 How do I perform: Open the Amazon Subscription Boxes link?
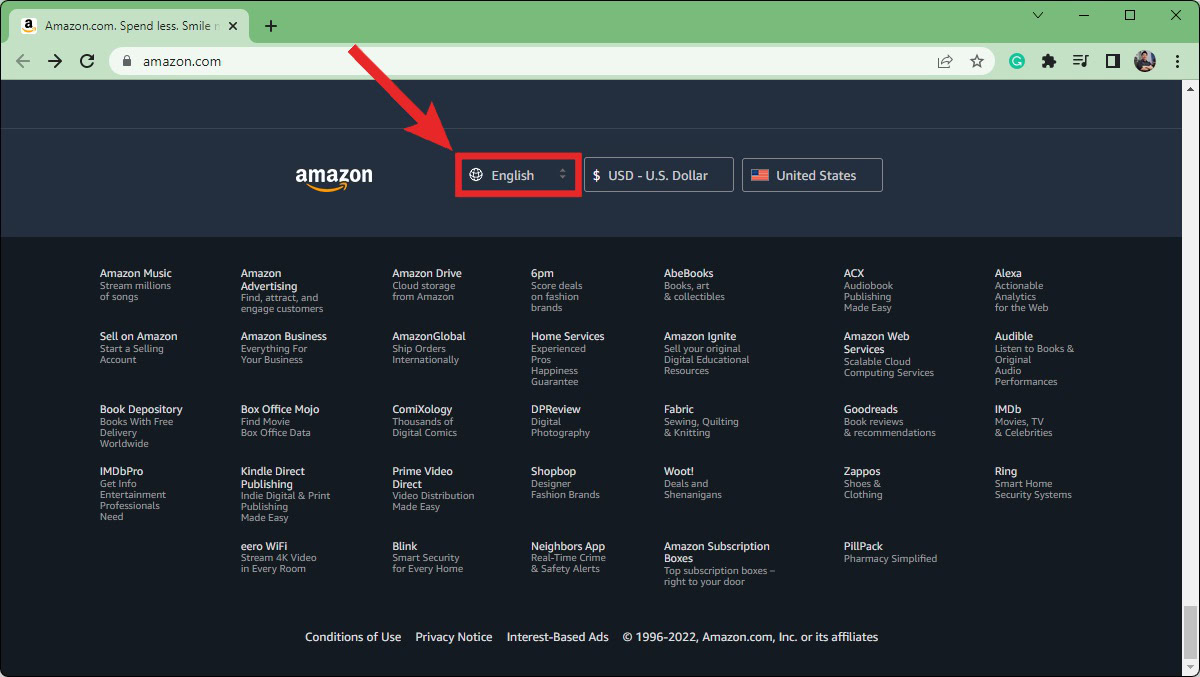pos(717,553)
